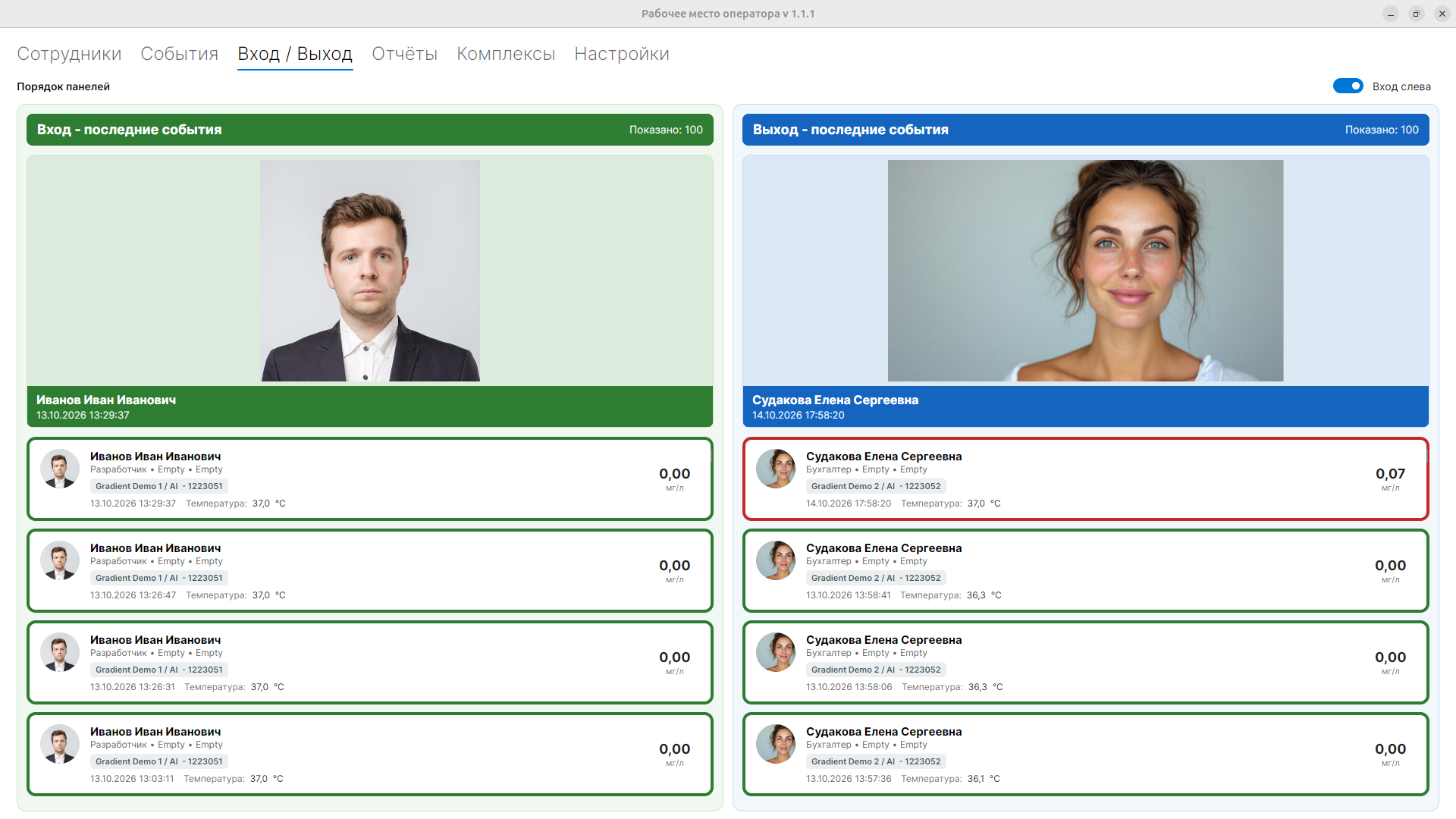Click temperature 36,3 °C in 13:58:41 event
This screenshot has height=819, width=1456.
coord(984,595)
